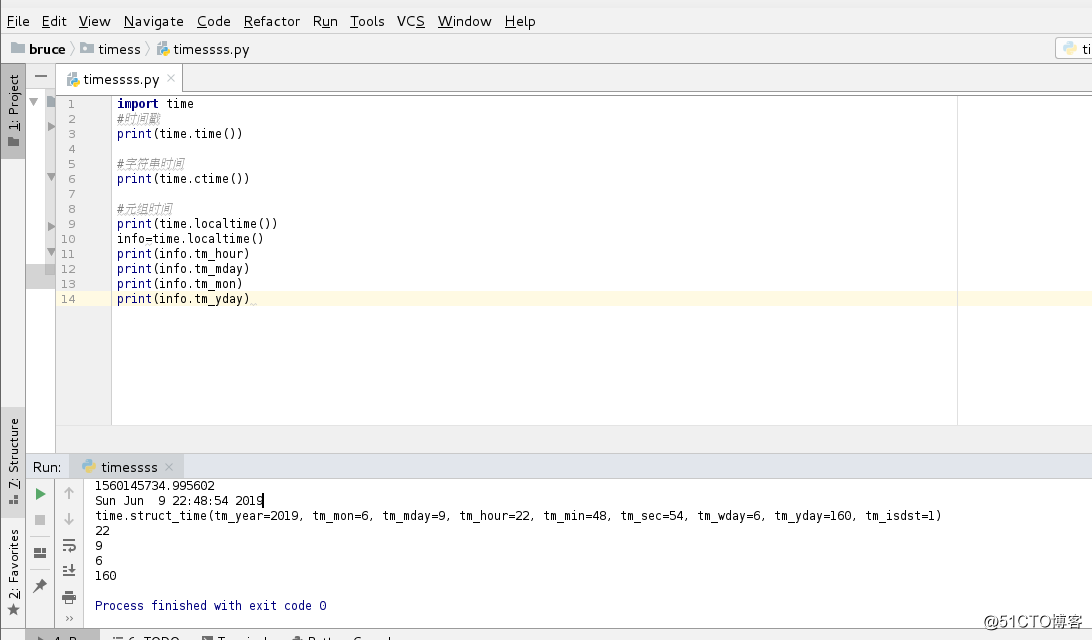
Task: Click 'print(time.ctime())' on line 6
Action: tap(183, 179)
